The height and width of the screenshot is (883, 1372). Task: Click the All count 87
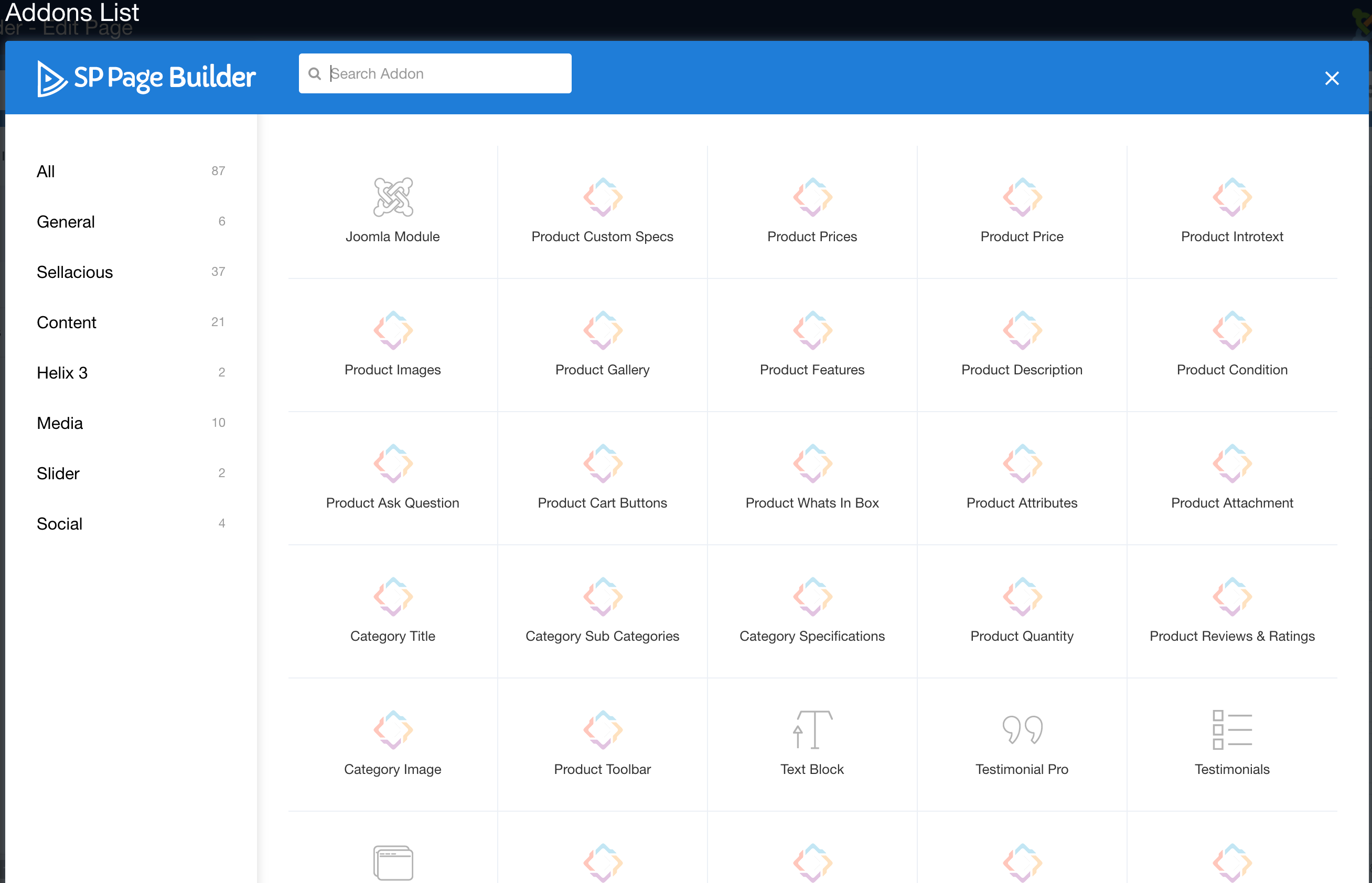218,171
